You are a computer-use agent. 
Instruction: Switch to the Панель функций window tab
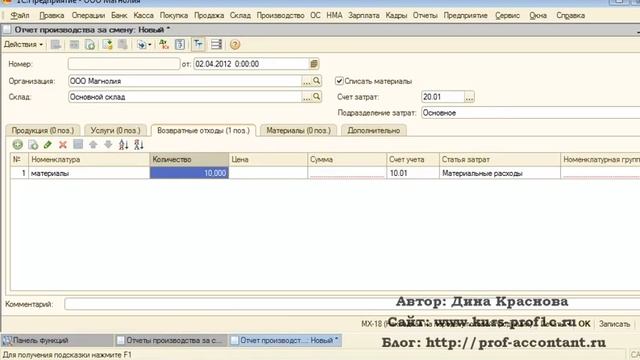point(57,340)
